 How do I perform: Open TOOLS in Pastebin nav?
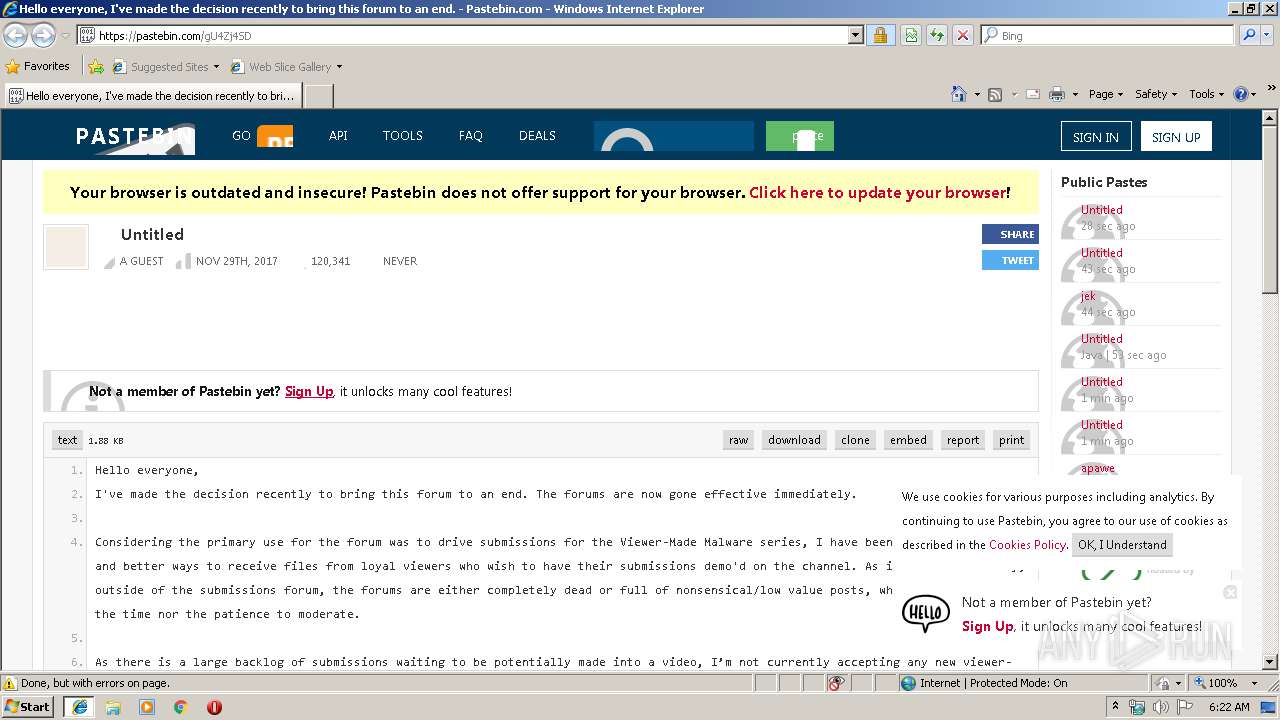click(x=402, y=136)
